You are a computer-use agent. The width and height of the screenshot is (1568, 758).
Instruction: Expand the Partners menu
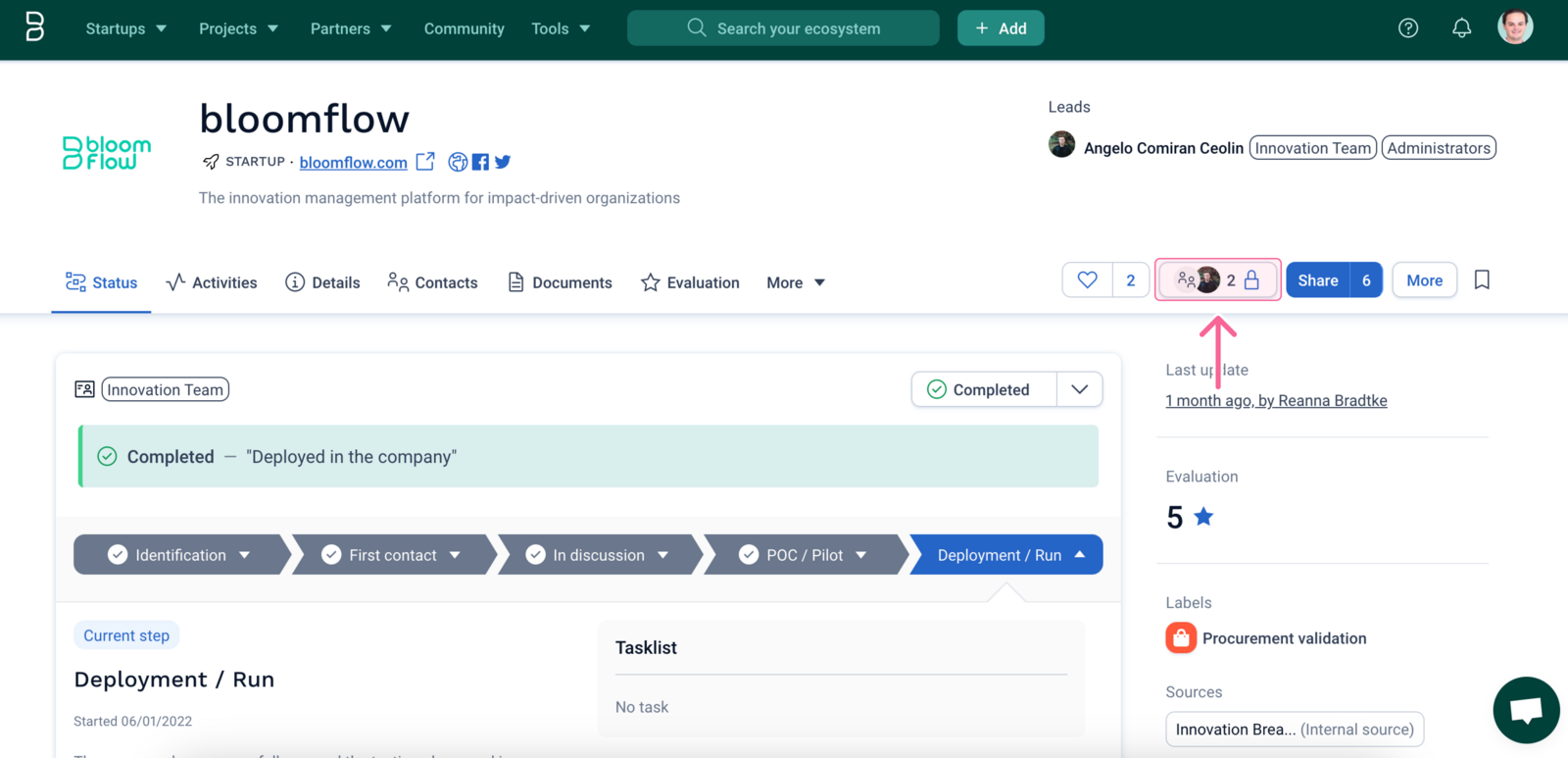351,28
